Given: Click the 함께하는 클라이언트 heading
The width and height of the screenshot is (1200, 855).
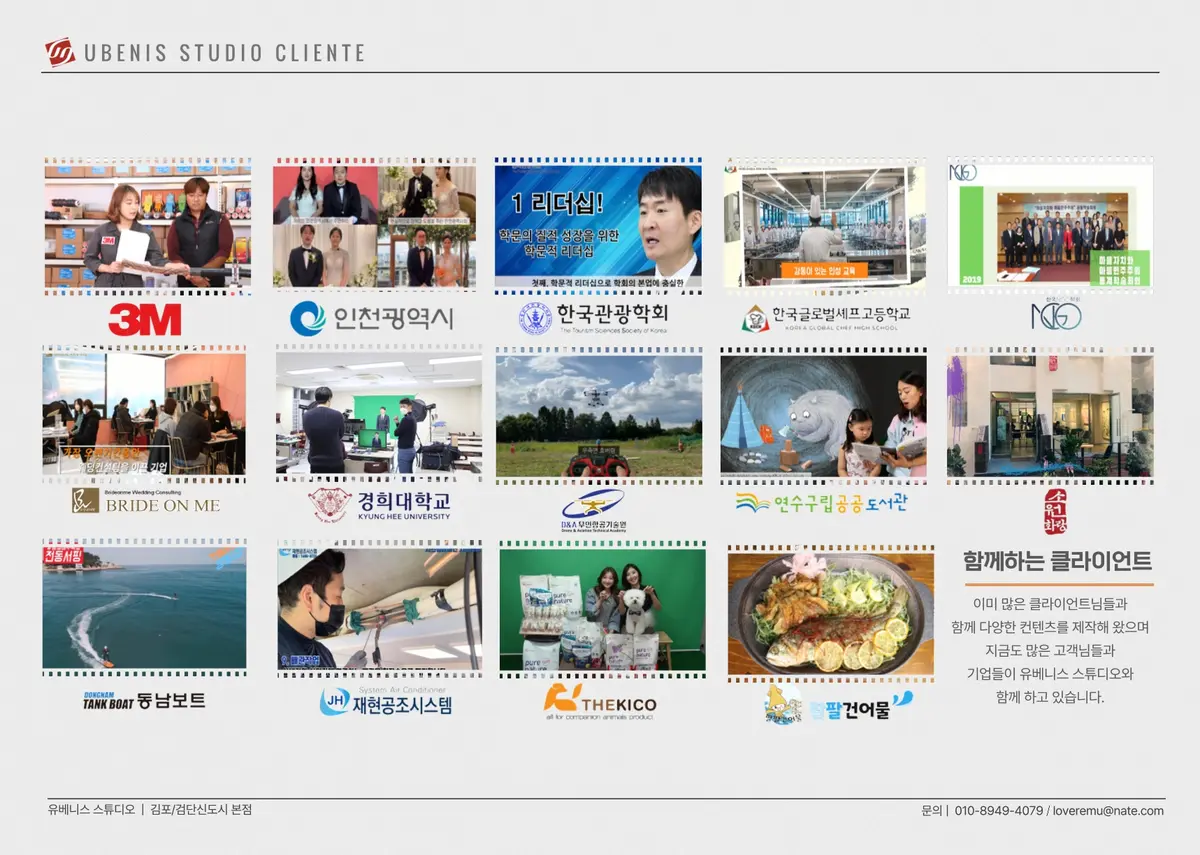Looking at the screenshot, I should [1057, 561].
